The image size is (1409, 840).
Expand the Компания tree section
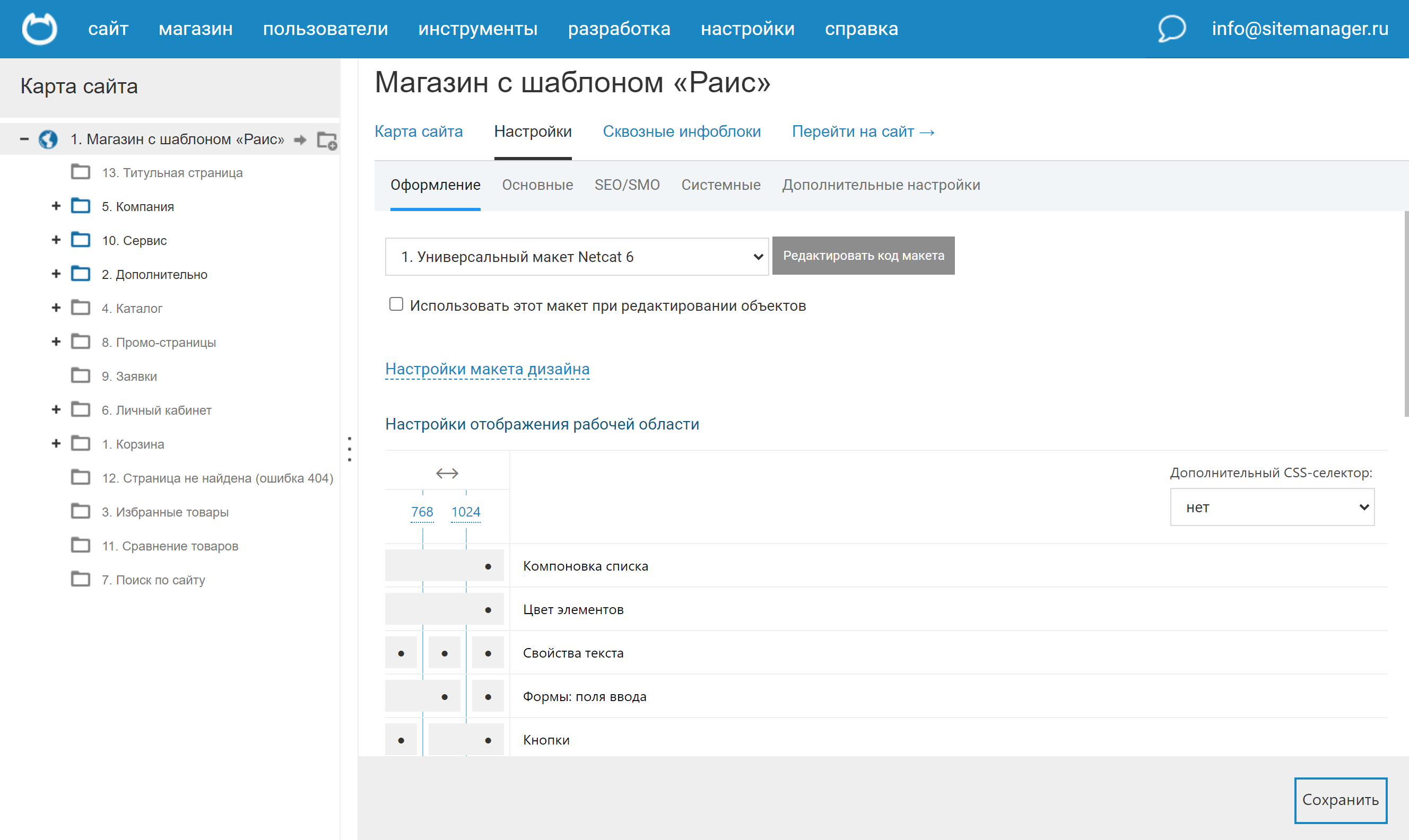pos(56,206)
